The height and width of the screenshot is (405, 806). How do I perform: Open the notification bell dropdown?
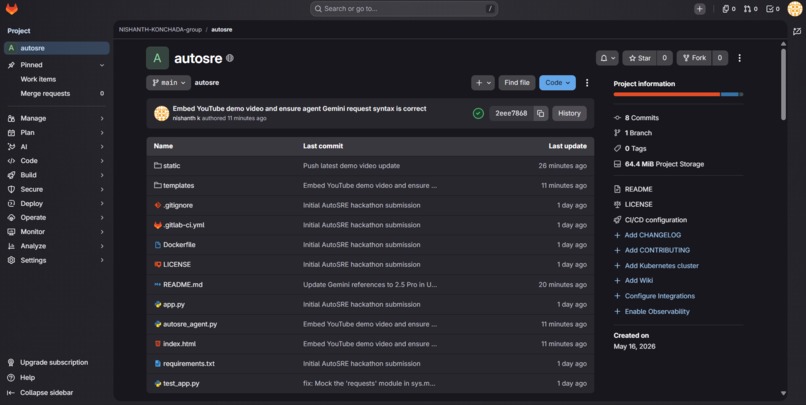tap(608, 58)
